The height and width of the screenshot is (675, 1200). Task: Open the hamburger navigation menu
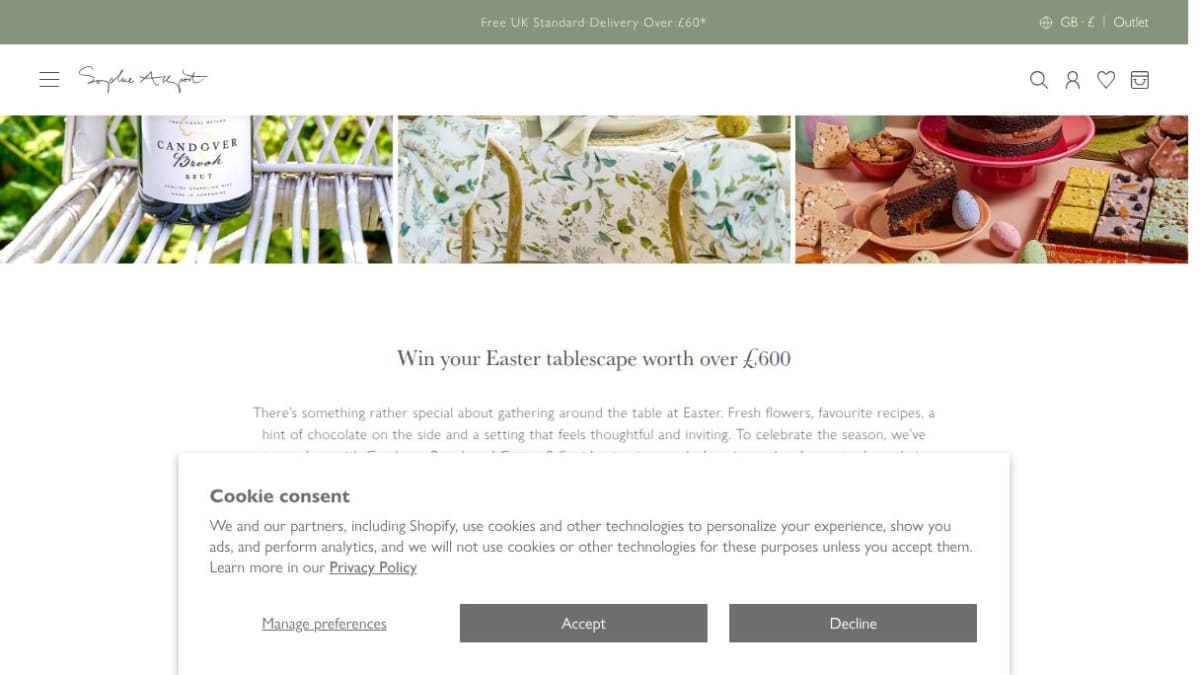[49, 80]
